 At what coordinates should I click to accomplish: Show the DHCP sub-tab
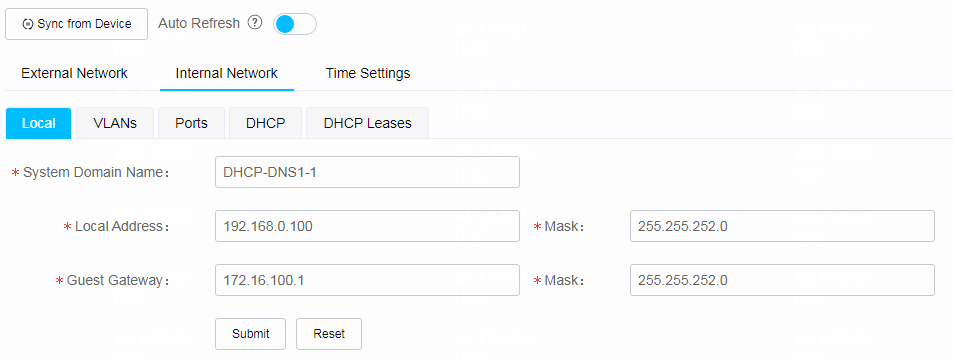pos(266,123)
